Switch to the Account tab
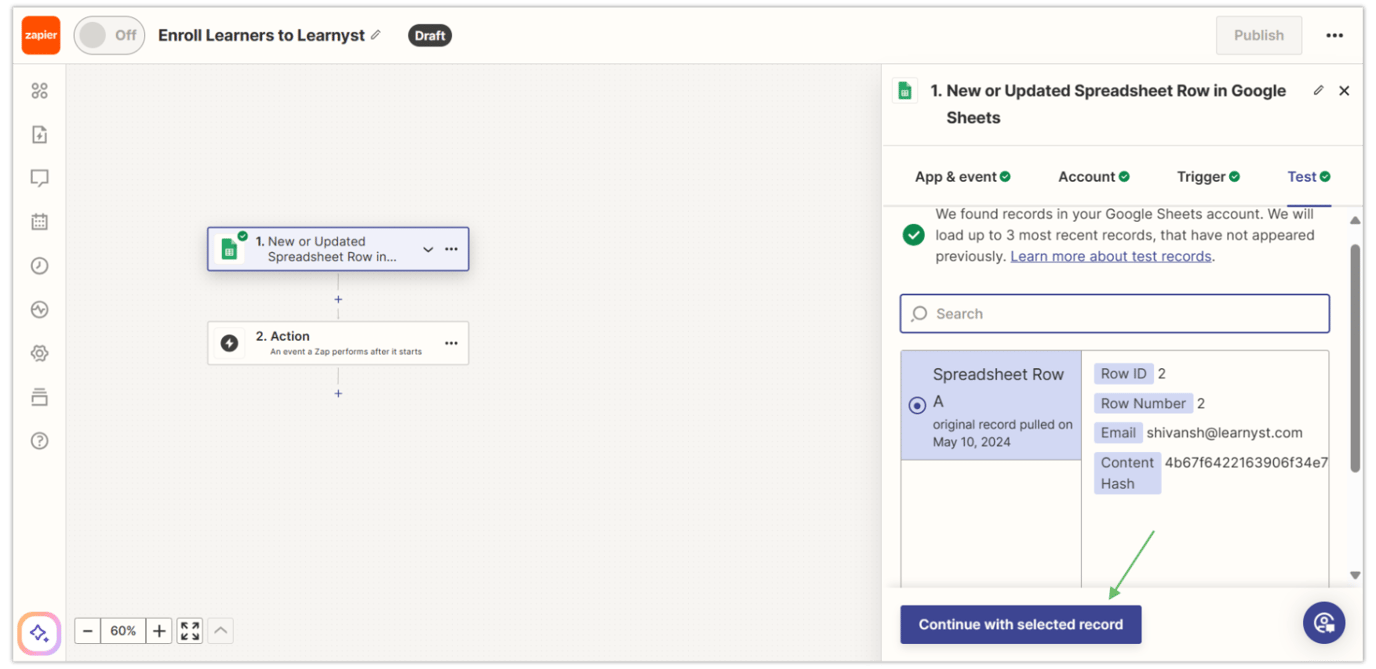The image size is (1376, 669). (x=1093, y=176)
